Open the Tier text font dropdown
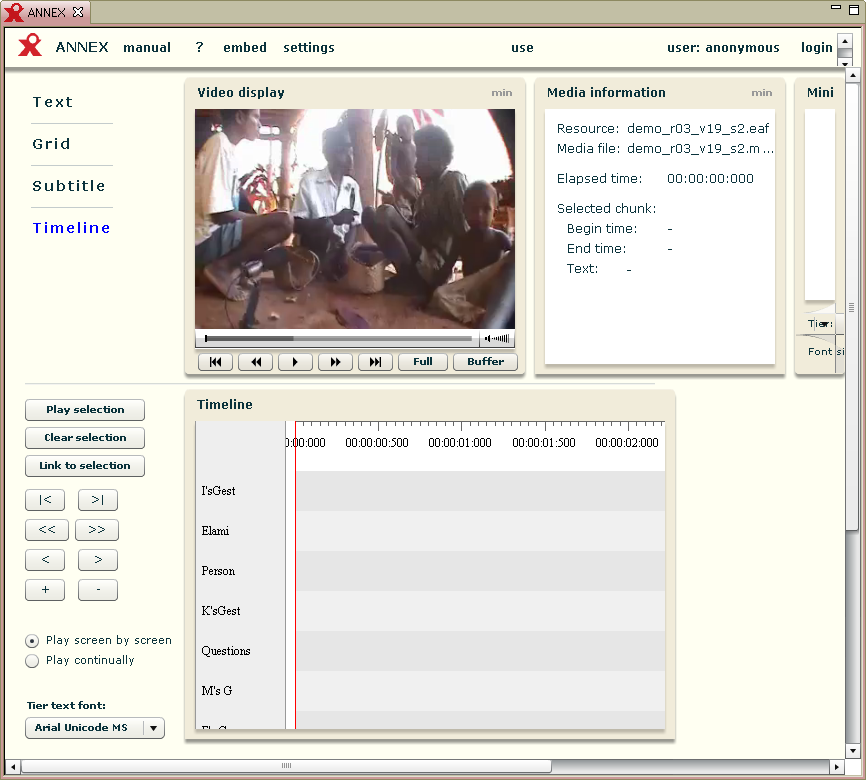Image resolution: width=866 pixels, height=780 pixels. [x=154, y=728]
